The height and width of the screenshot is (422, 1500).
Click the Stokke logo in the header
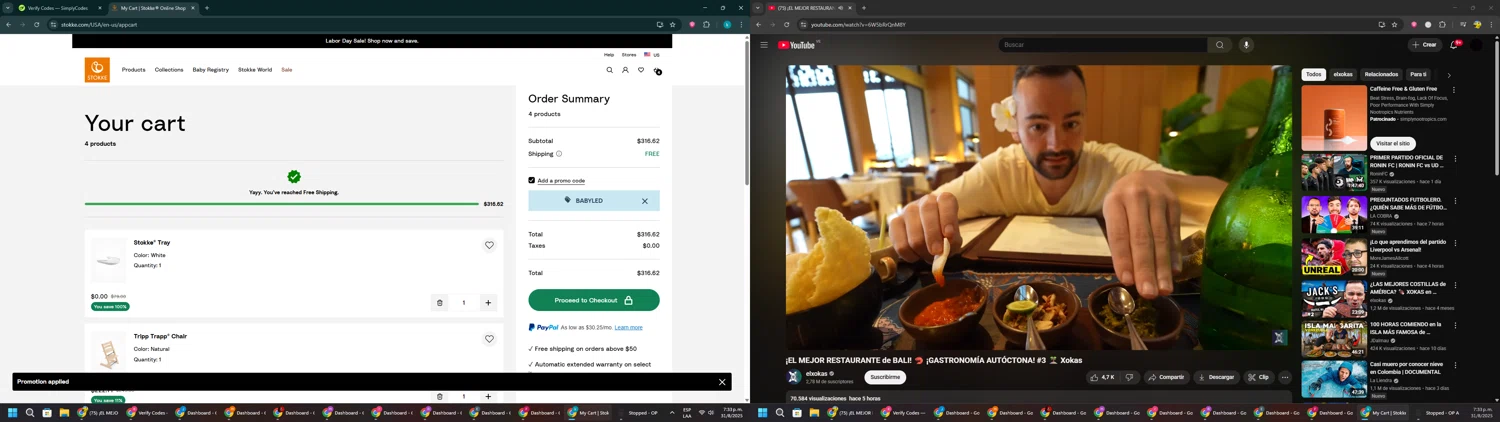tap(97, 69)
